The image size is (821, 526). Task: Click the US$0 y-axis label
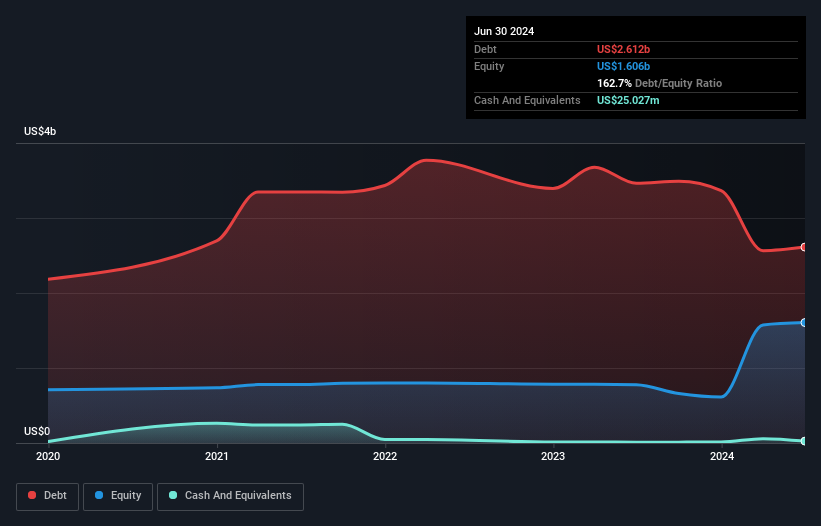coord(37,431)
